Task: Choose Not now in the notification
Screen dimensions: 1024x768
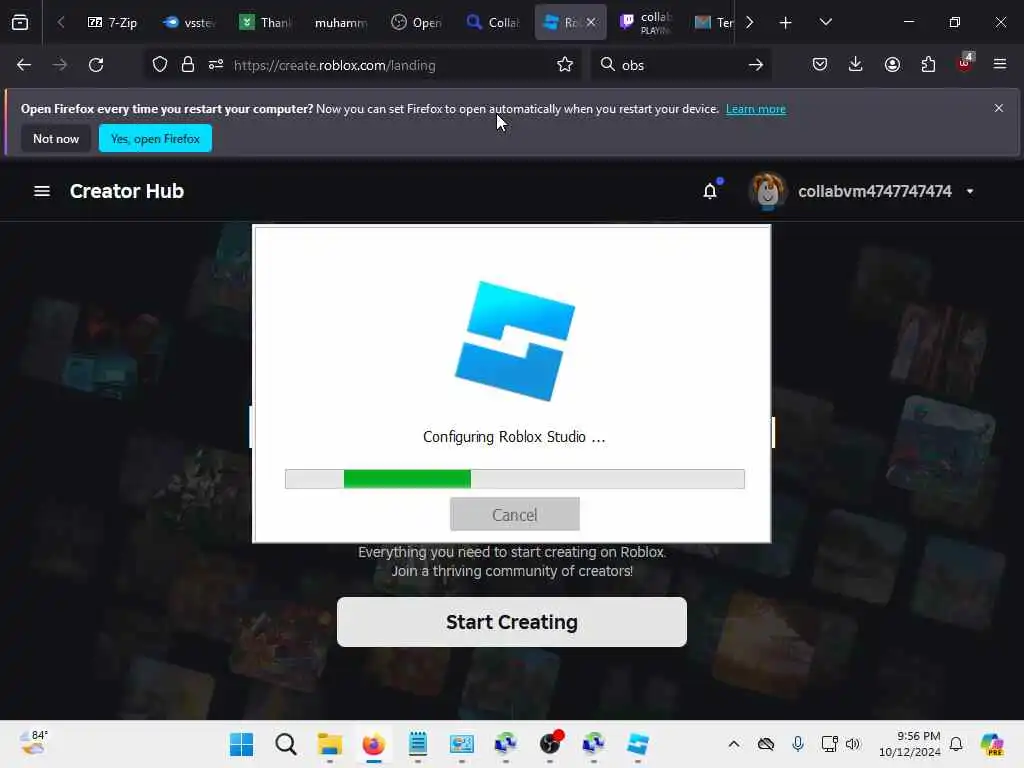Action: [x=56, y=138]
